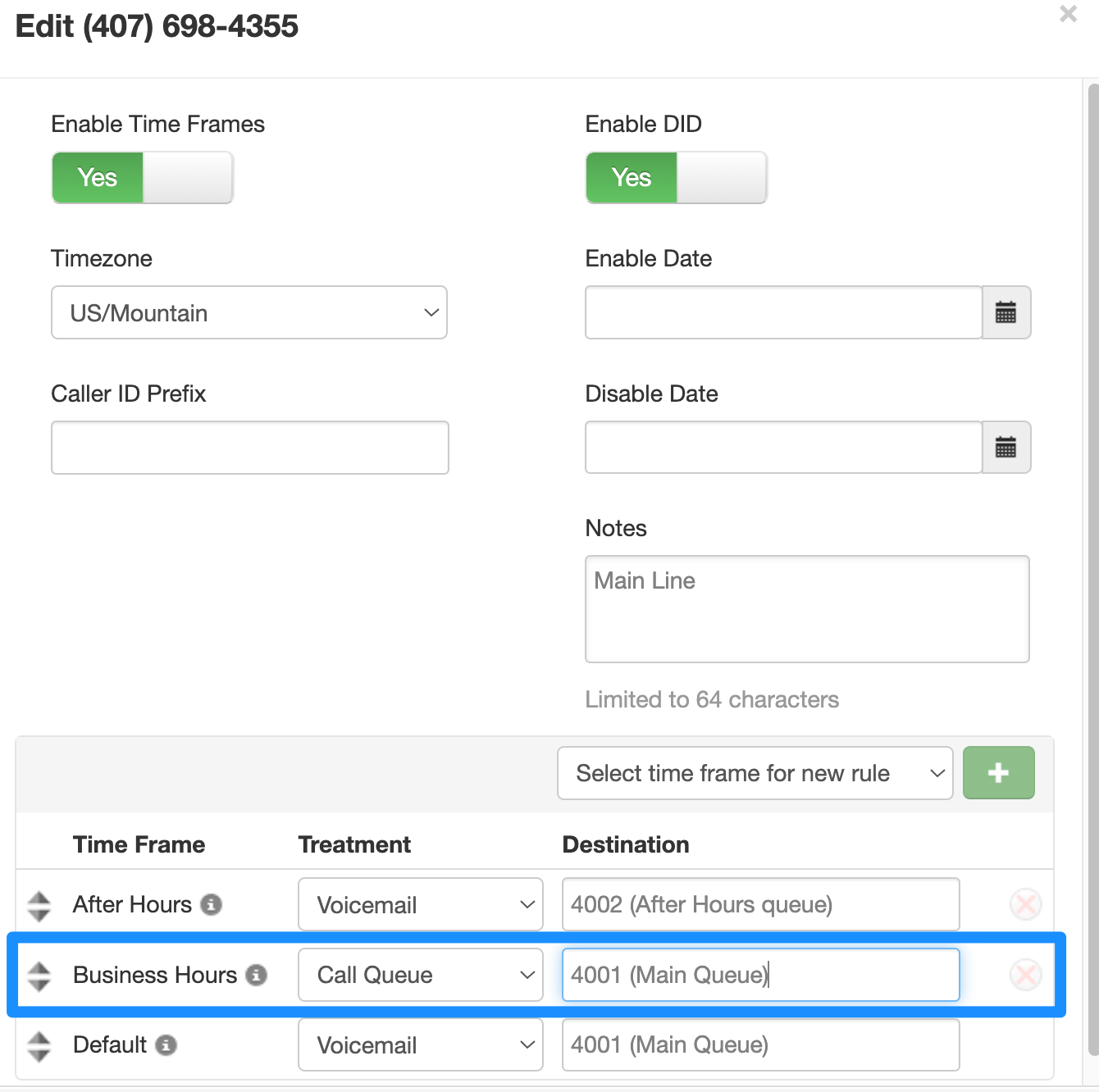Screen dimensions: 1099x1092
Task: Delete the Business Hours rule
Action: point(1025,976)
